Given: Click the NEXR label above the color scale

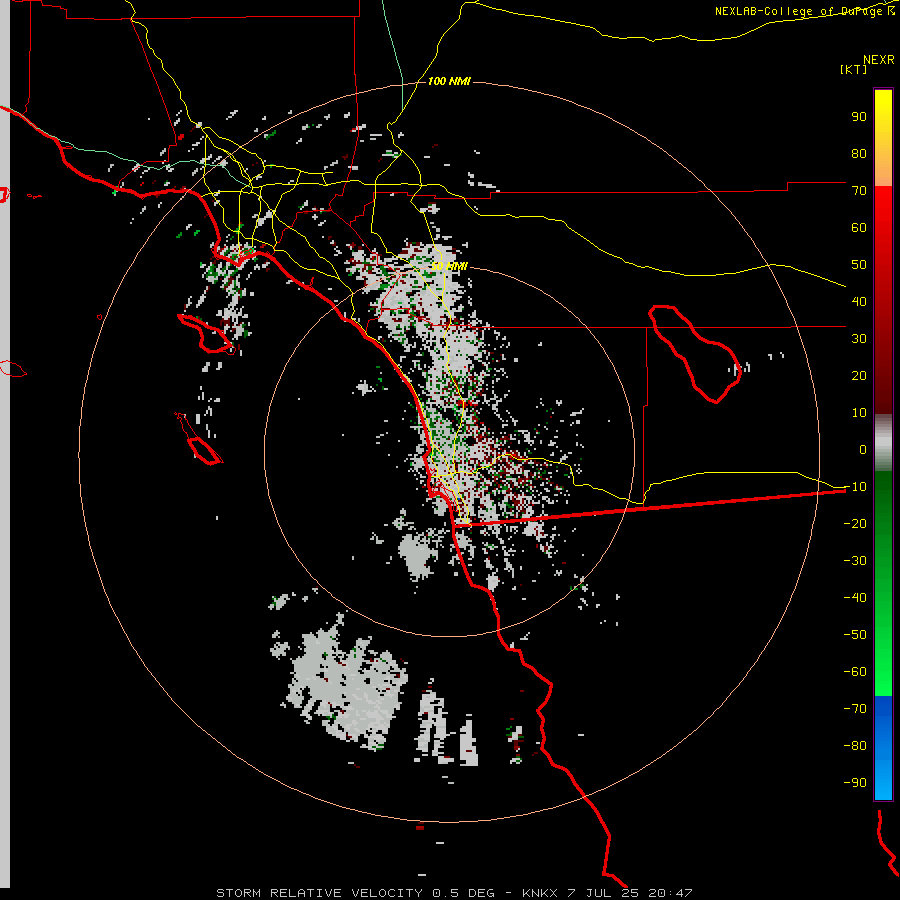Looking at the screenshot, I should coord(879,60).
